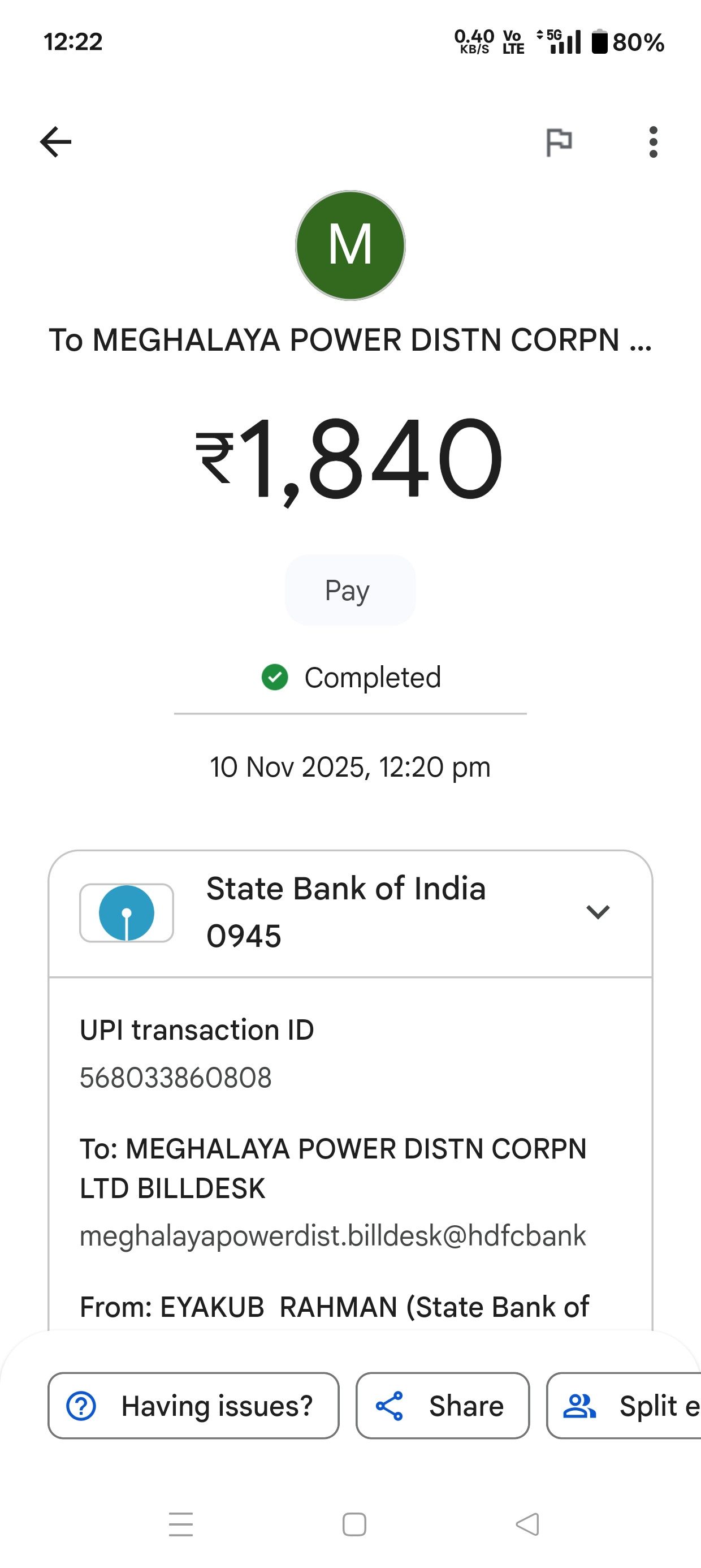Tap the UPI transaction ID number
Screen dimensions: 701x1568
click(x=176, y=1078)
